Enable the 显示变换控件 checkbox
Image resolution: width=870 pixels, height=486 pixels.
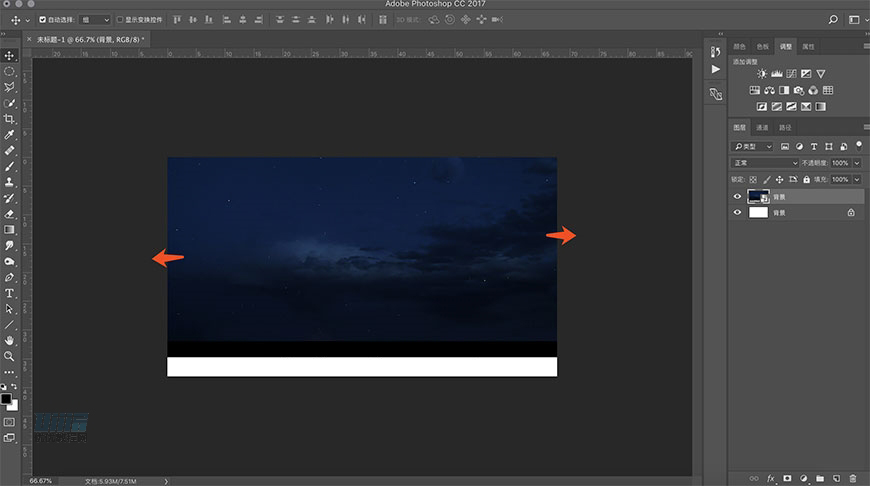[119, 20]
